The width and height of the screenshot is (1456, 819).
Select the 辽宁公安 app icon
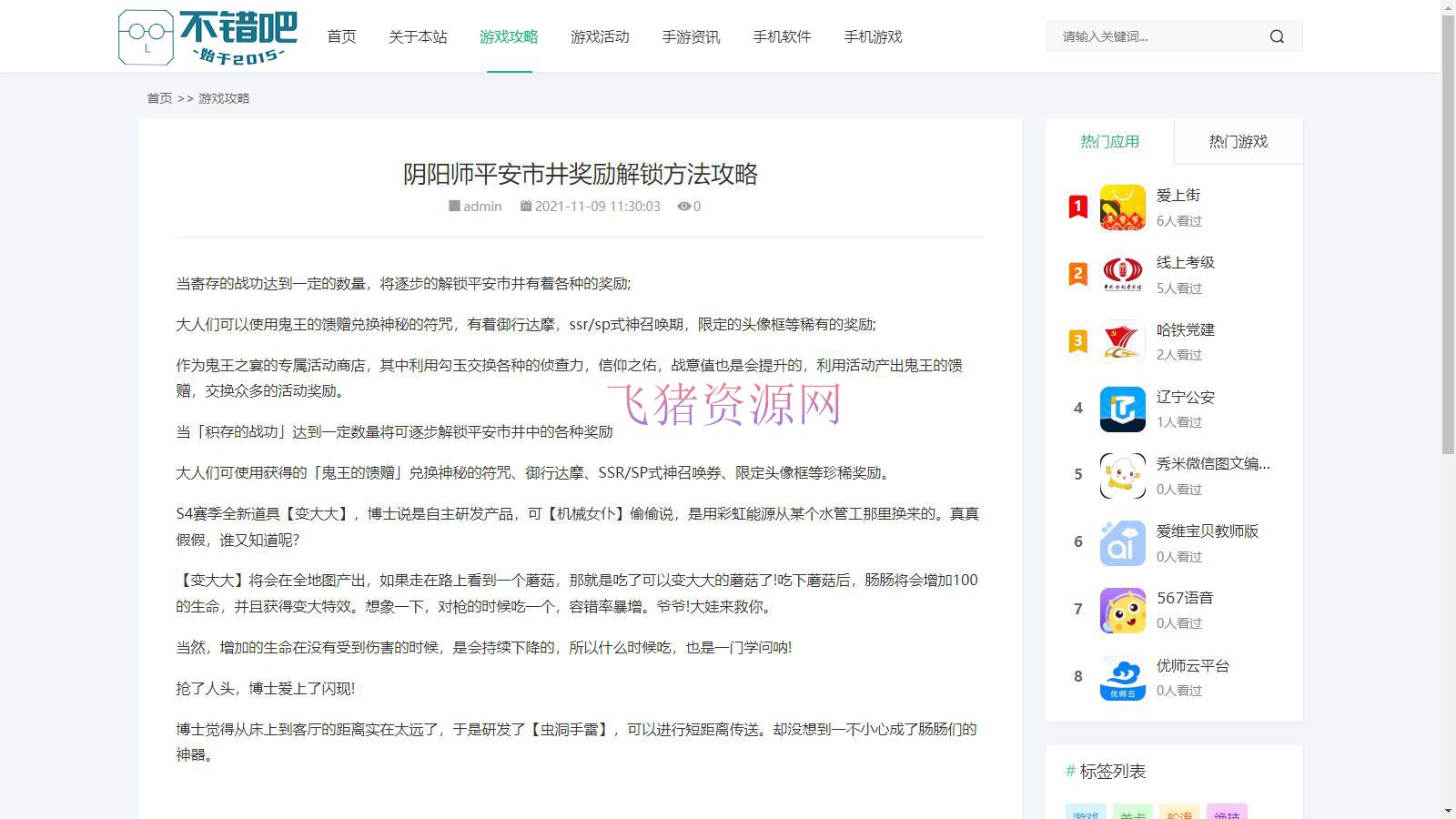[x=1123, y=409]
